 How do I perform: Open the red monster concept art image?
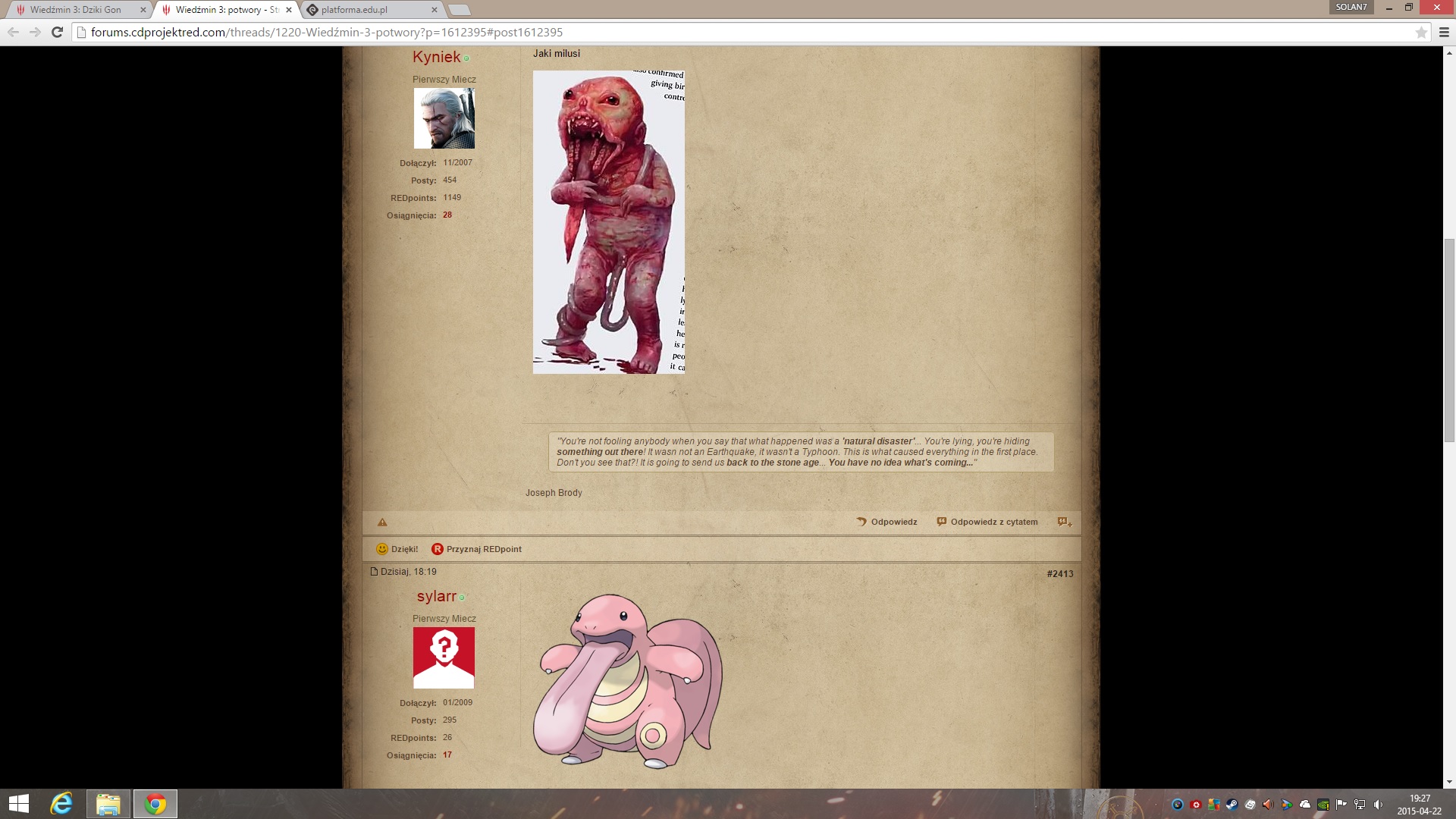tap(609, 222)
